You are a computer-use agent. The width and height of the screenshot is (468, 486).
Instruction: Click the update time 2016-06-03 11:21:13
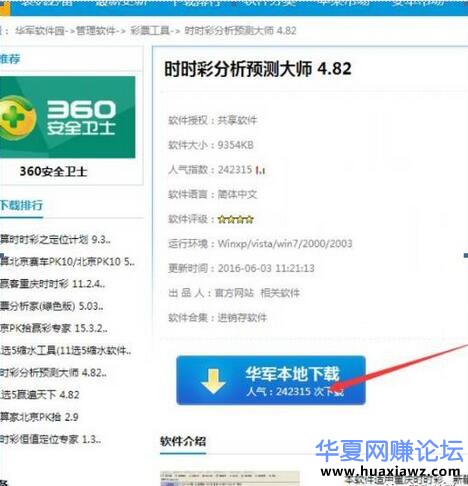tap(266, 268)
